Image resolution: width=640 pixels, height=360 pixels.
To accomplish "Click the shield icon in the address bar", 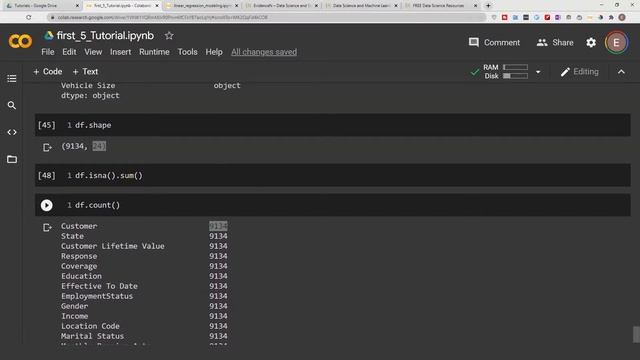I will coord(494,18).
